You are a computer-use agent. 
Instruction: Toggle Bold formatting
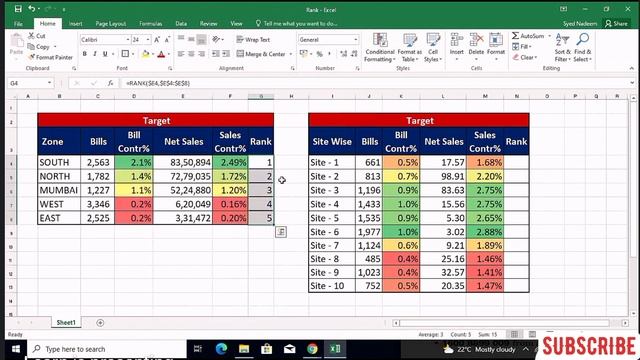tap(84, 54)
